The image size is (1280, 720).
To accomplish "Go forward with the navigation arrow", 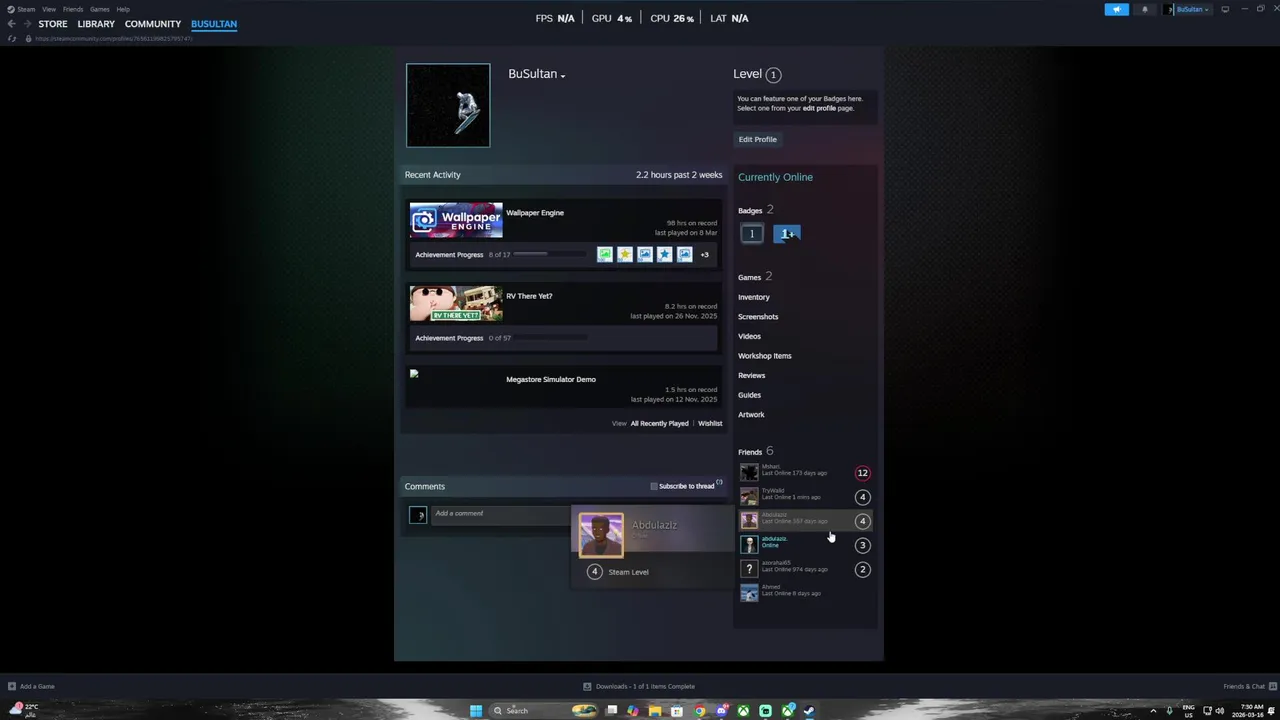I will pyautogui.click(x=27, y=24).
